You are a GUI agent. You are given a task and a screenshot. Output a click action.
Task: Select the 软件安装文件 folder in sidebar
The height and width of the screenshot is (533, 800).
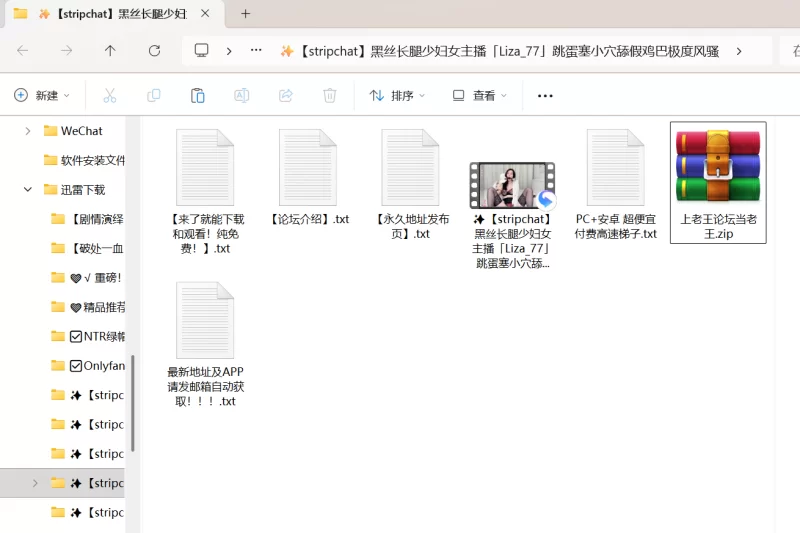tap(92, 160)
